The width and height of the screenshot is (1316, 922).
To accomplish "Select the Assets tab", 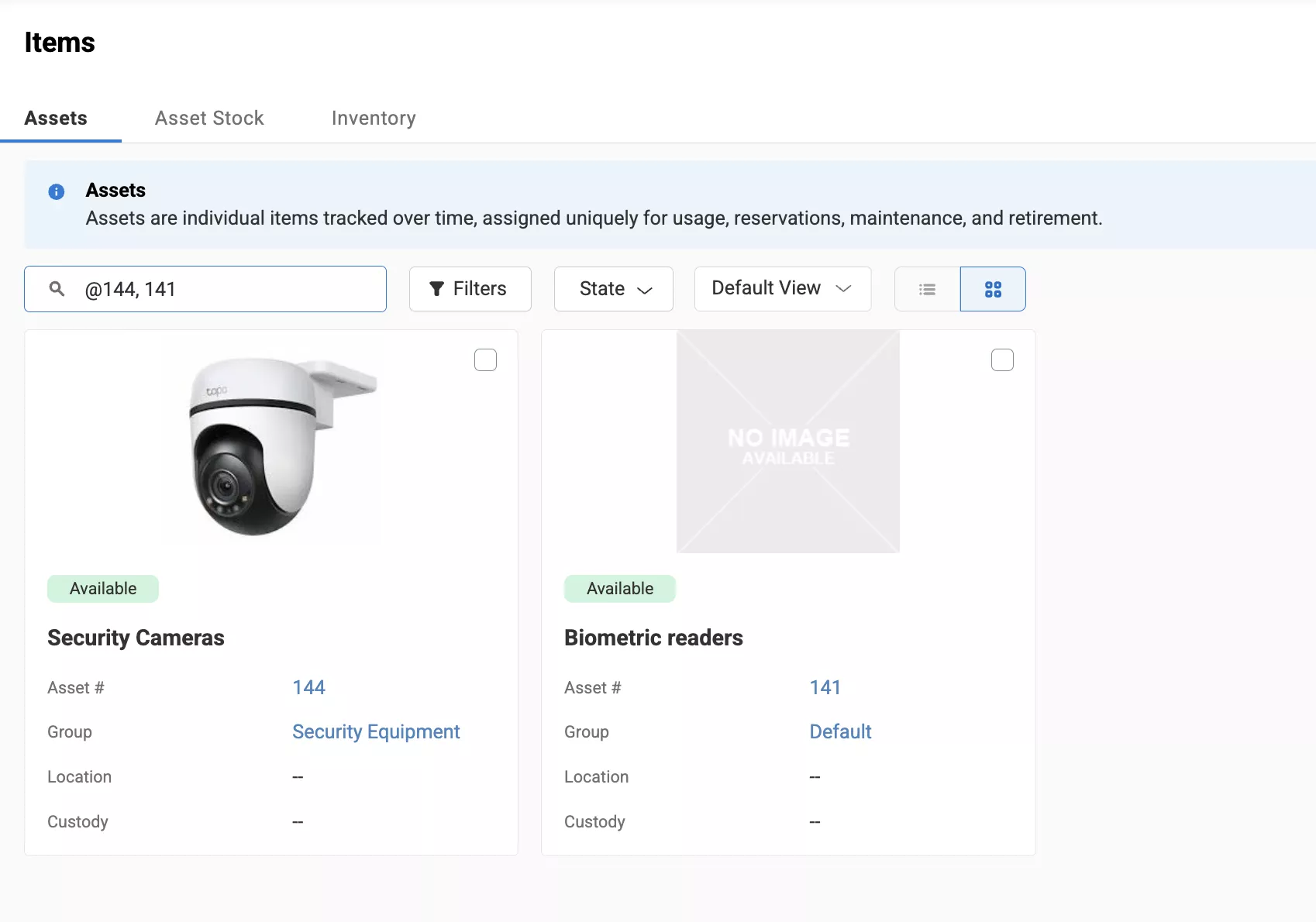I will [x=56, y=118].
